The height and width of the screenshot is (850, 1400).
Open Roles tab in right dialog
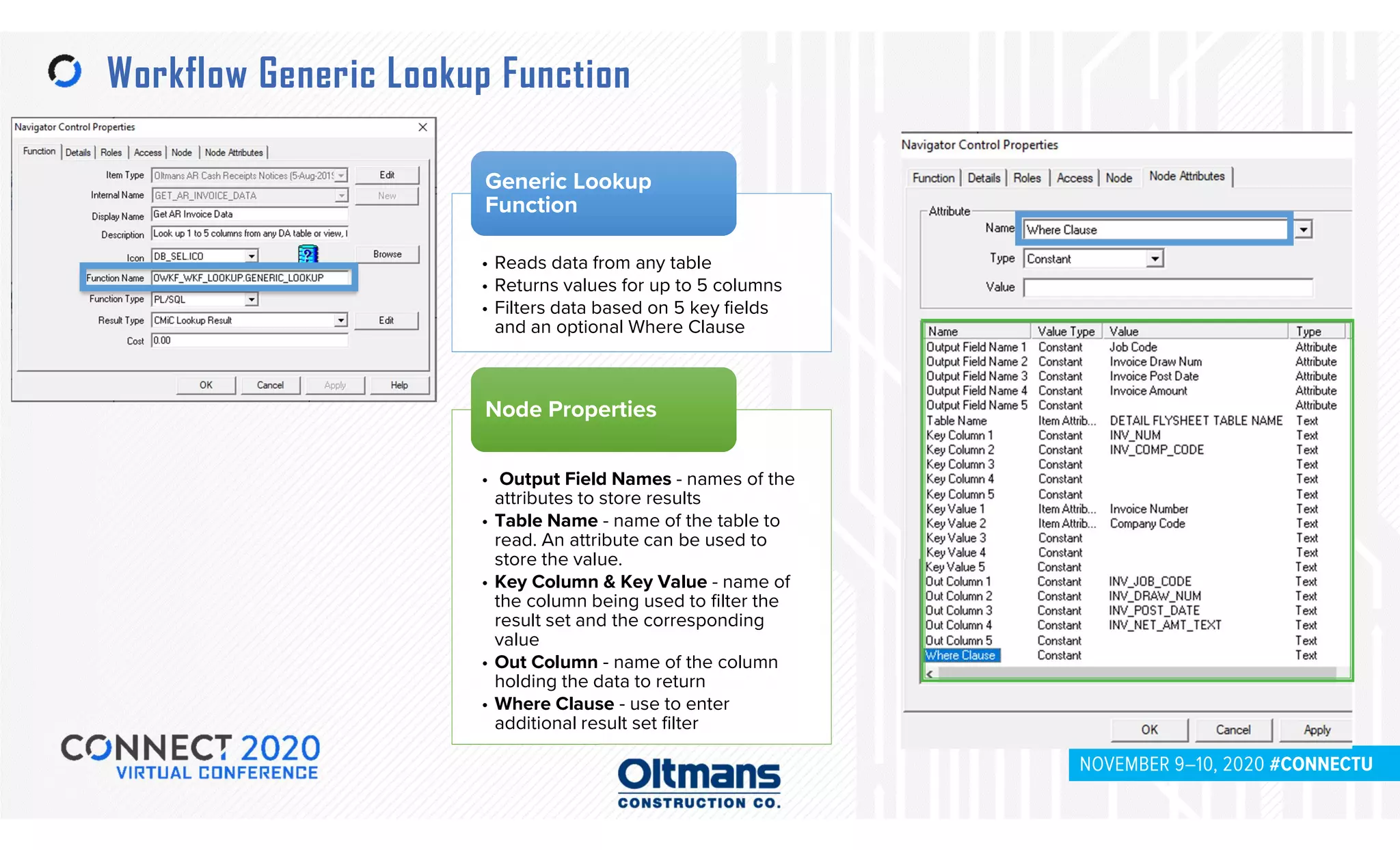(1027, 178)
